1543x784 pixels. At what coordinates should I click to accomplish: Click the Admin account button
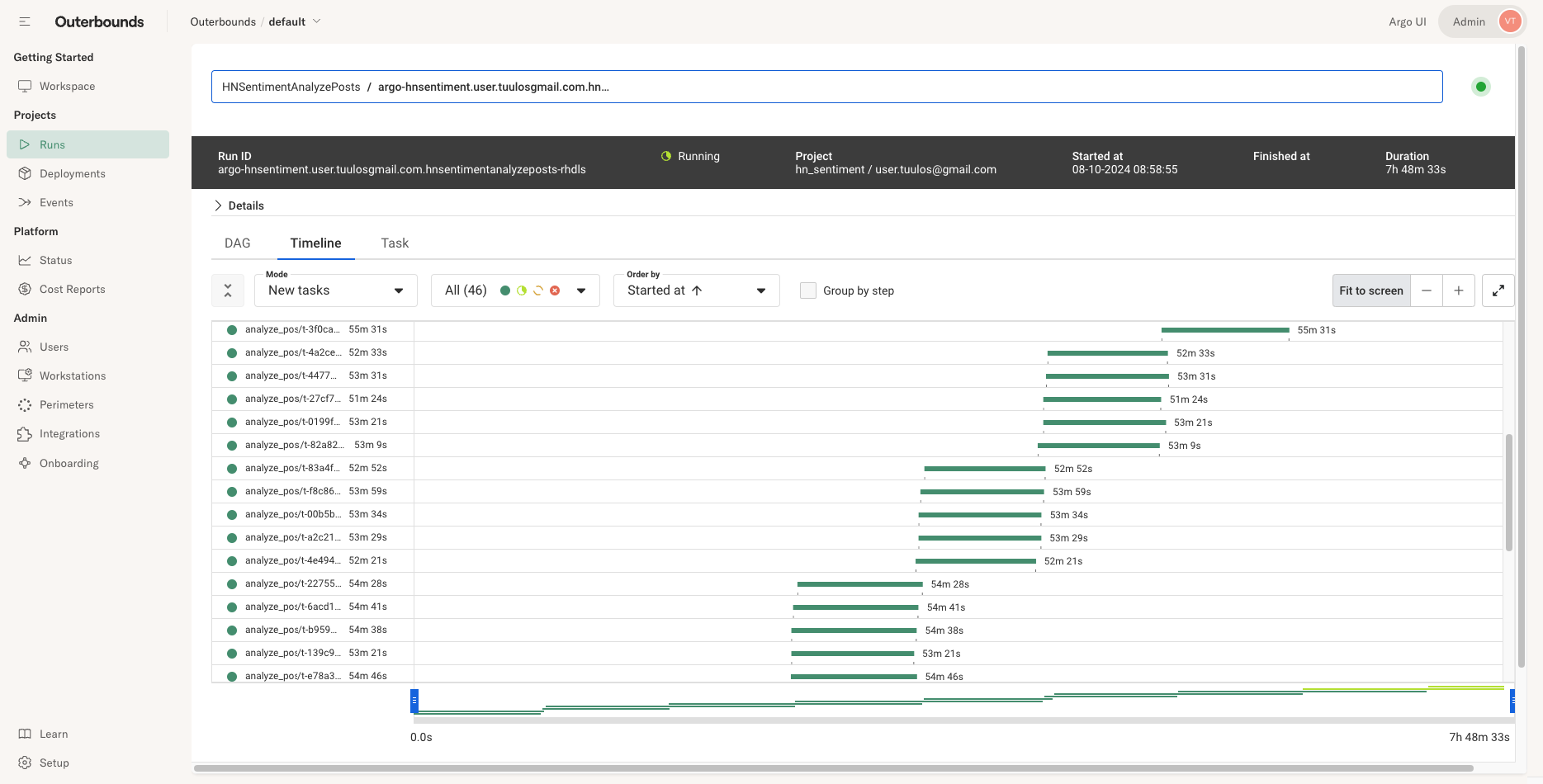click(x=1482, y=21)
